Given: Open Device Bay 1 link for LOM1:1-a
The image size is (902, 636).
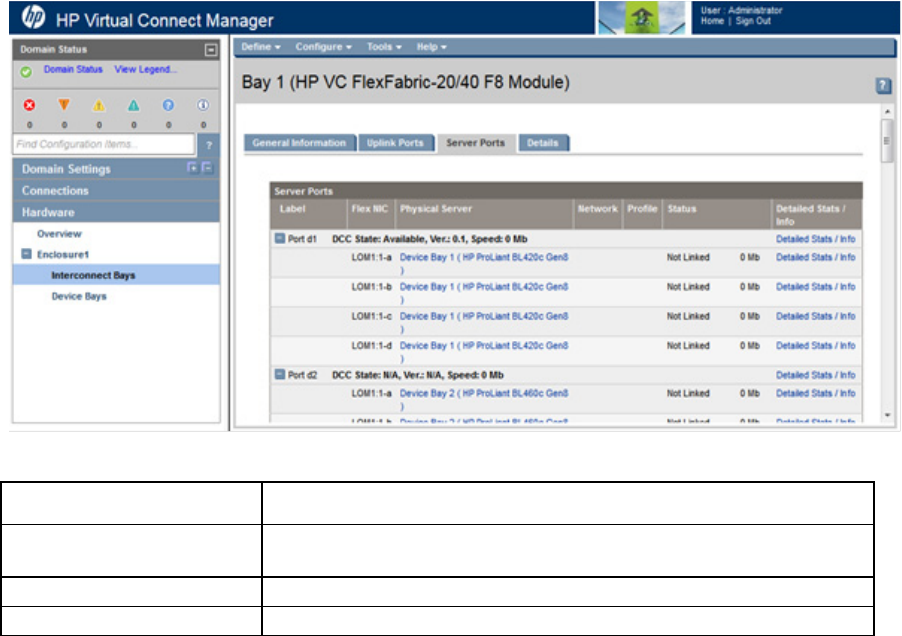Looking at the screenshot, I should tap(484, 257).
